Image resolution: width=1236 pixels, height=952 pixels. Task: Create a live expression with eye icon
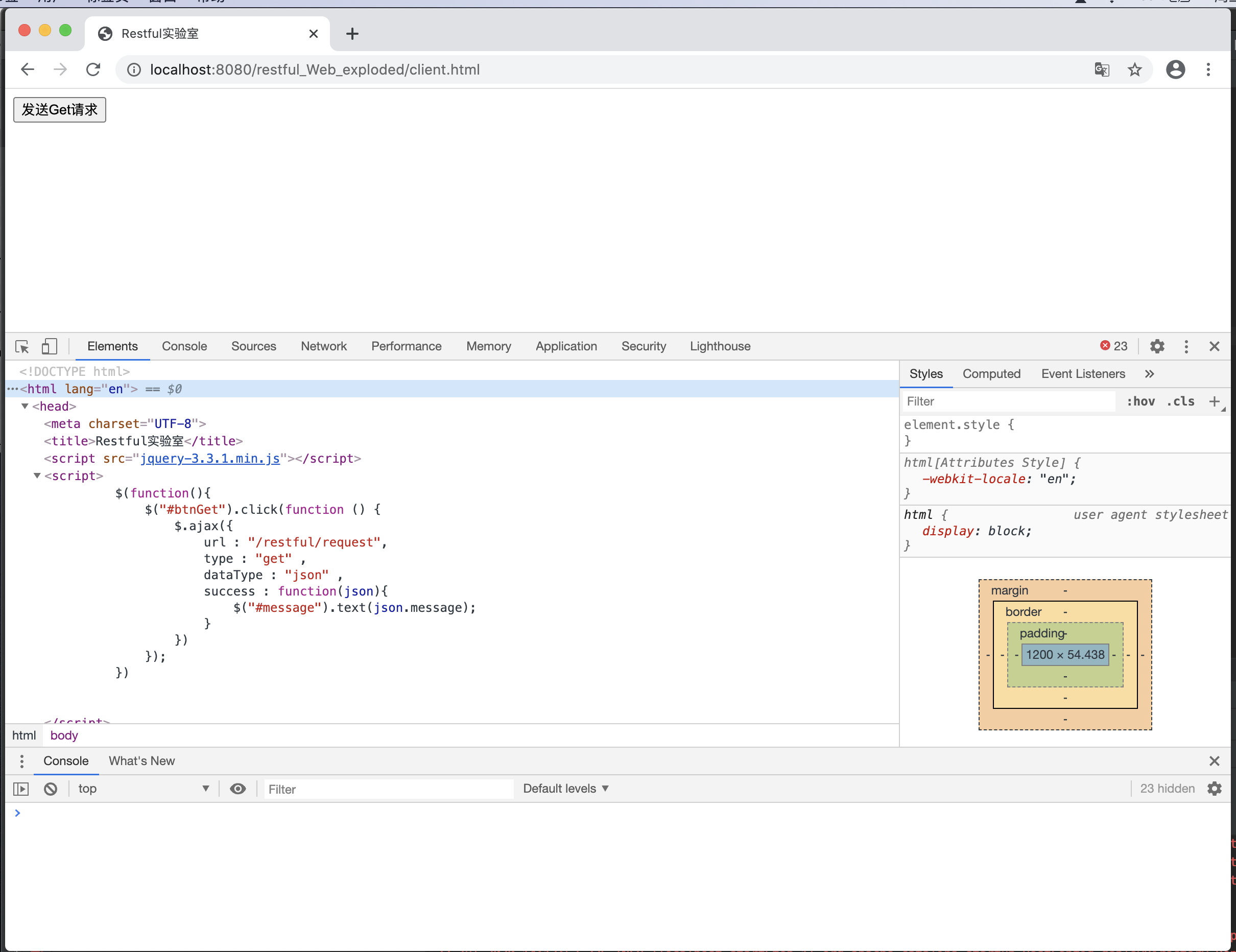[237, 789]
